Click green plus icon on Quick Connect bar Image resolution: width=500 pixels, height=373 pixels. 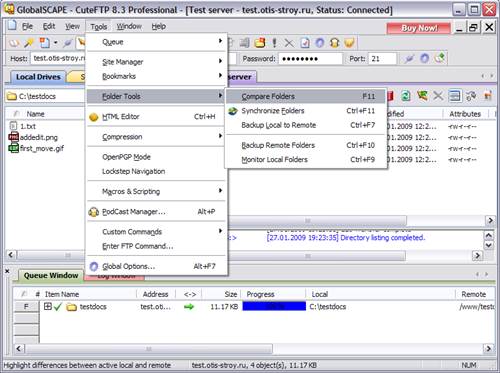[x=440, y=58]
